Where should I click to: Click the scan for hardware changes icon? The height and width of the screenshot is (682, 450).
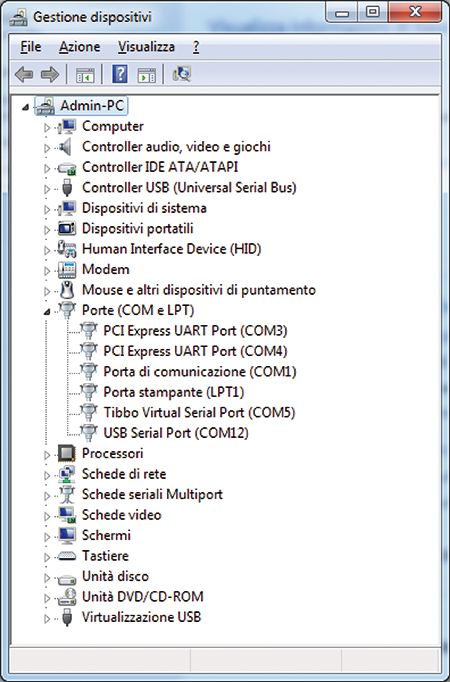click(x=181, y=74)
